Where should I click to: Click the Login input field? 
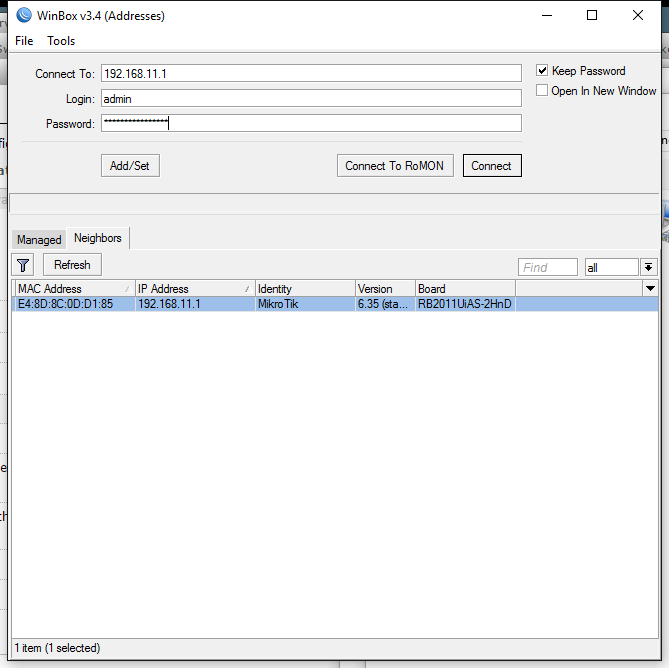[311, 99]
